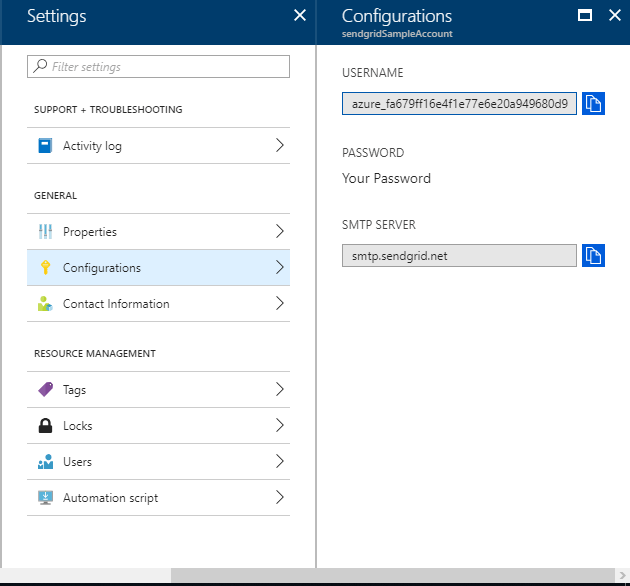Expand the Users chevron
This screenshot has height=586, width=630.
(x=280, y=461)
